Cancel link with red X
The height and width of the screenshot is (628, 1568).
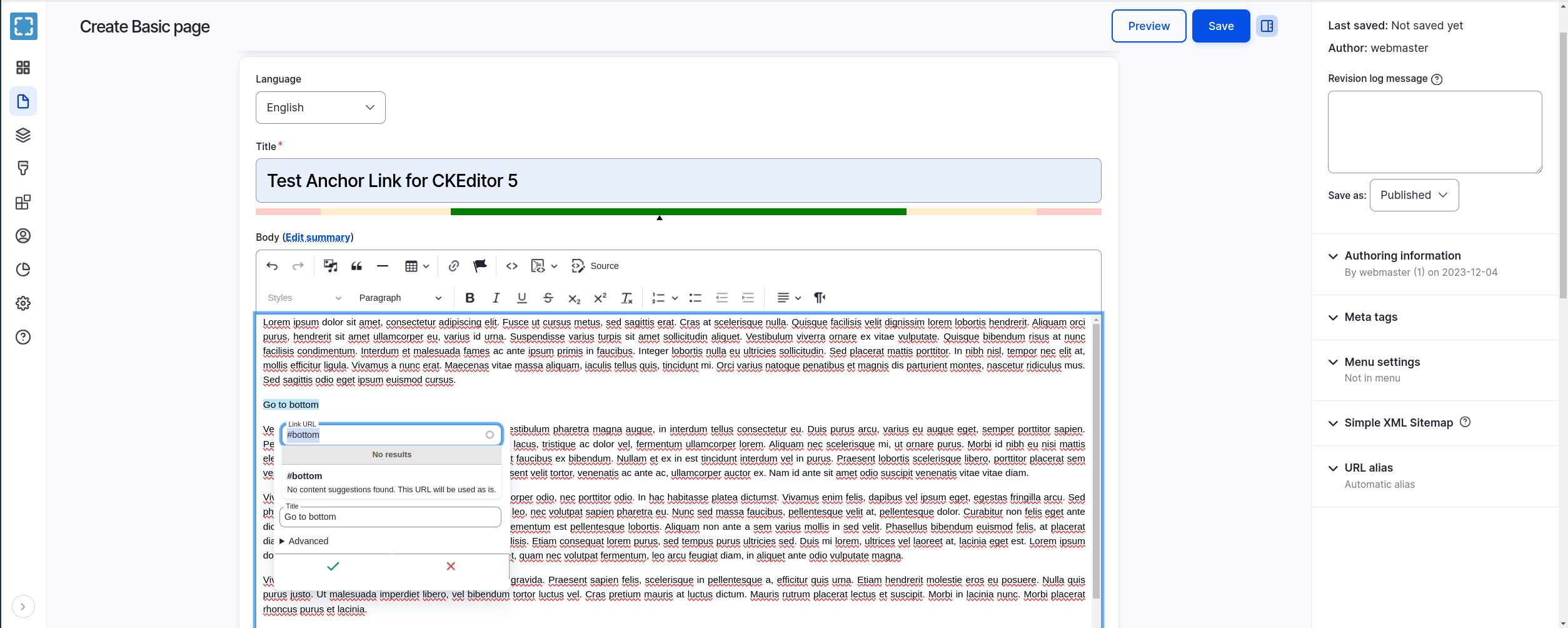451,566
